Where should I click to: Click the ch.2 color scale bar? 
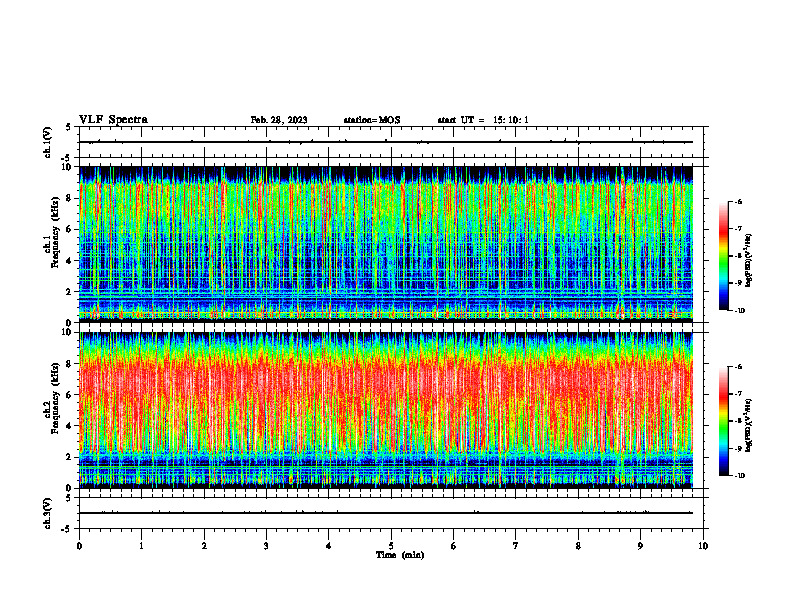(723, 421)
